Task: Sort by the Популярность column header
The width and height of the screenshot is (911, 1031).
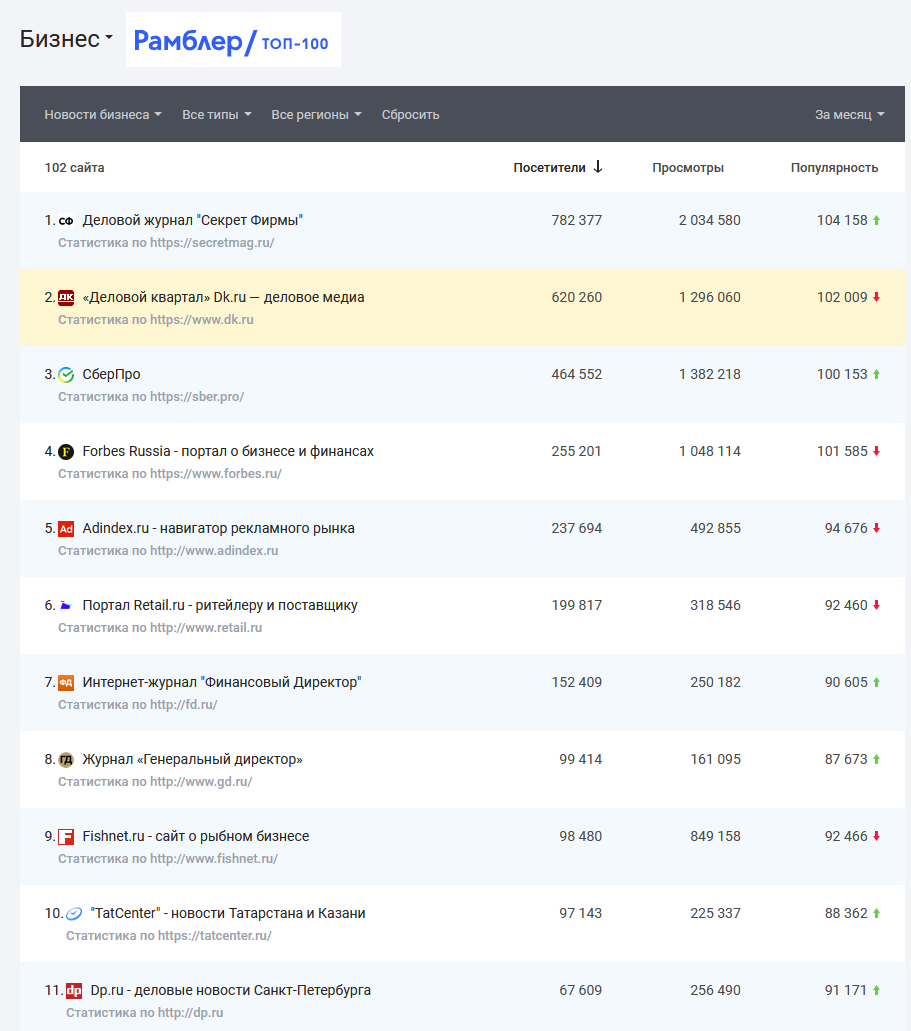Action: pos(834,168)
